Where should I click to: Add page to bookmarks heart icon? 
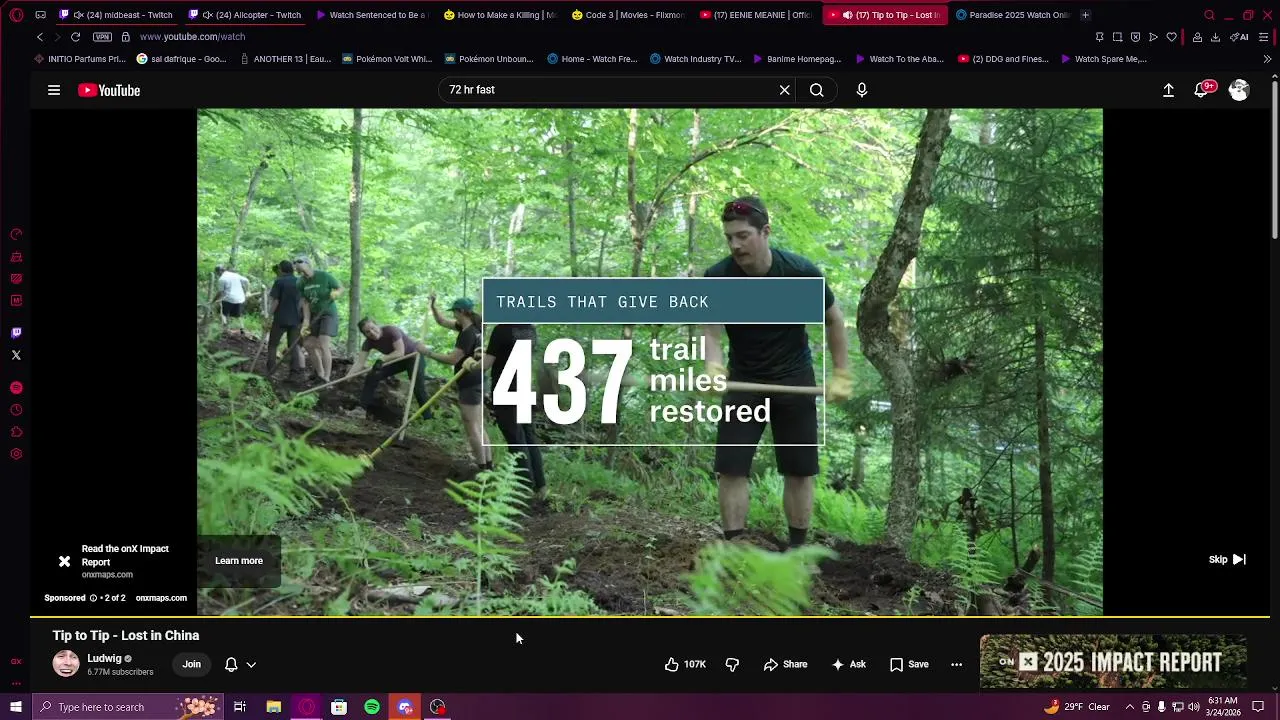[x=1171, y=37]
